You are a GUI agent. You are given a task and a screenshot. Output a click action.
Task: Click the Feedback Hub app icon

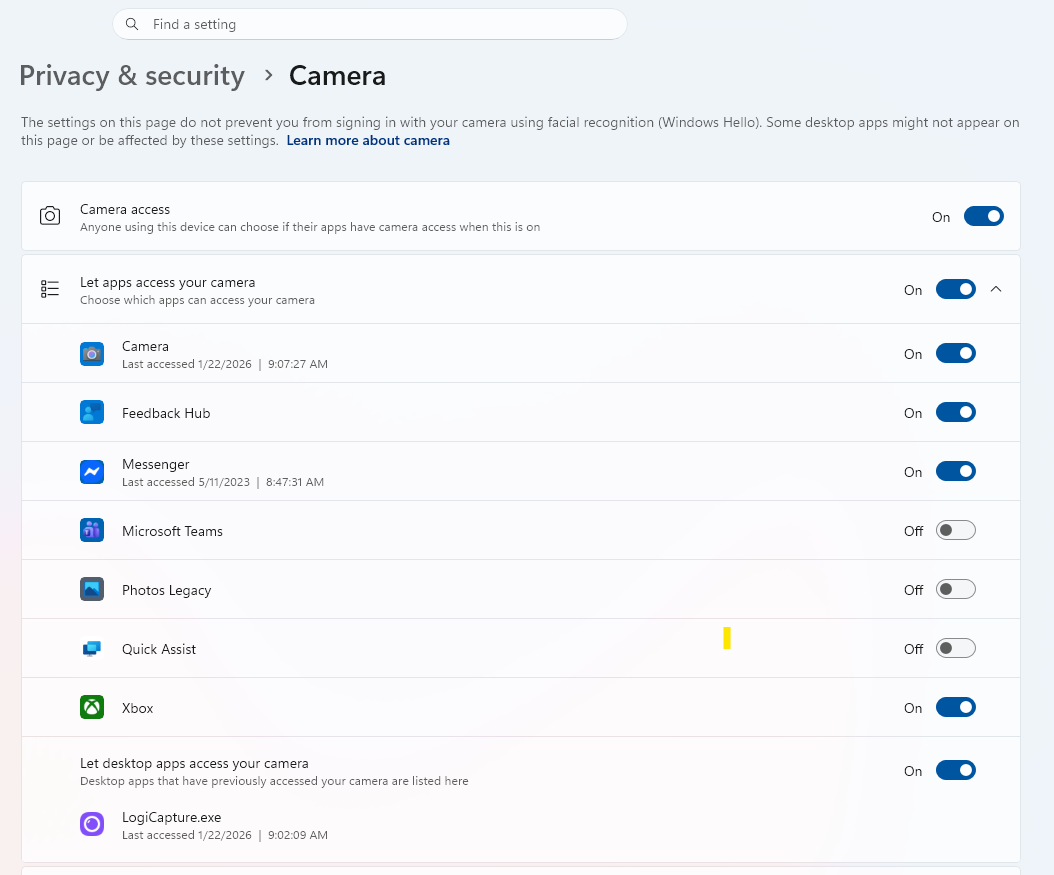[x=92, y=412]
